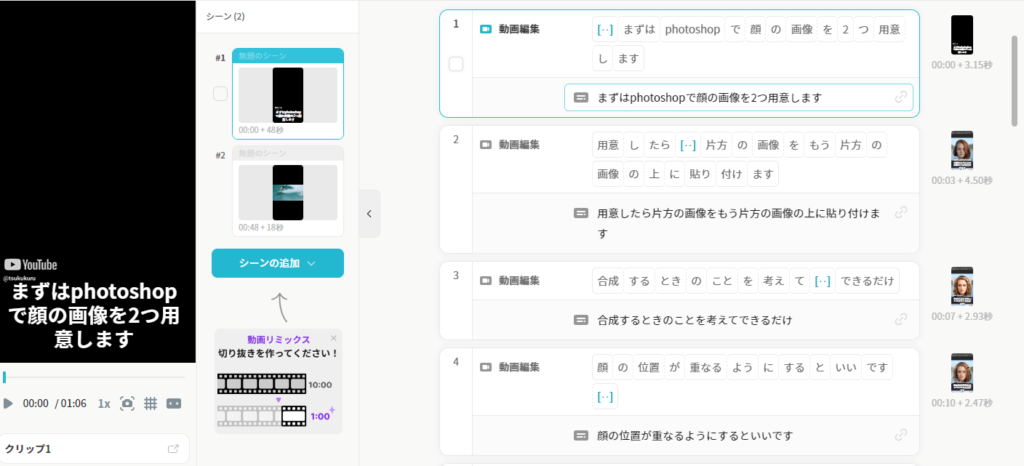Select the checkbox for scene #1
The height and width of the screenshot is (466, 1024).
pos(221,94)
